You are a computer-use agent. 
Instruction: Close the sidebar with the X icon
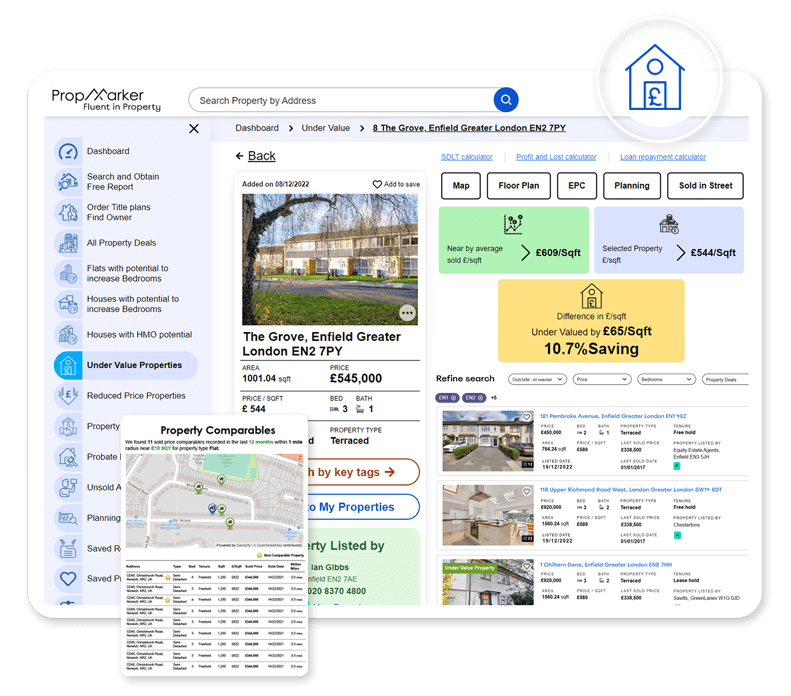[194, 129]
